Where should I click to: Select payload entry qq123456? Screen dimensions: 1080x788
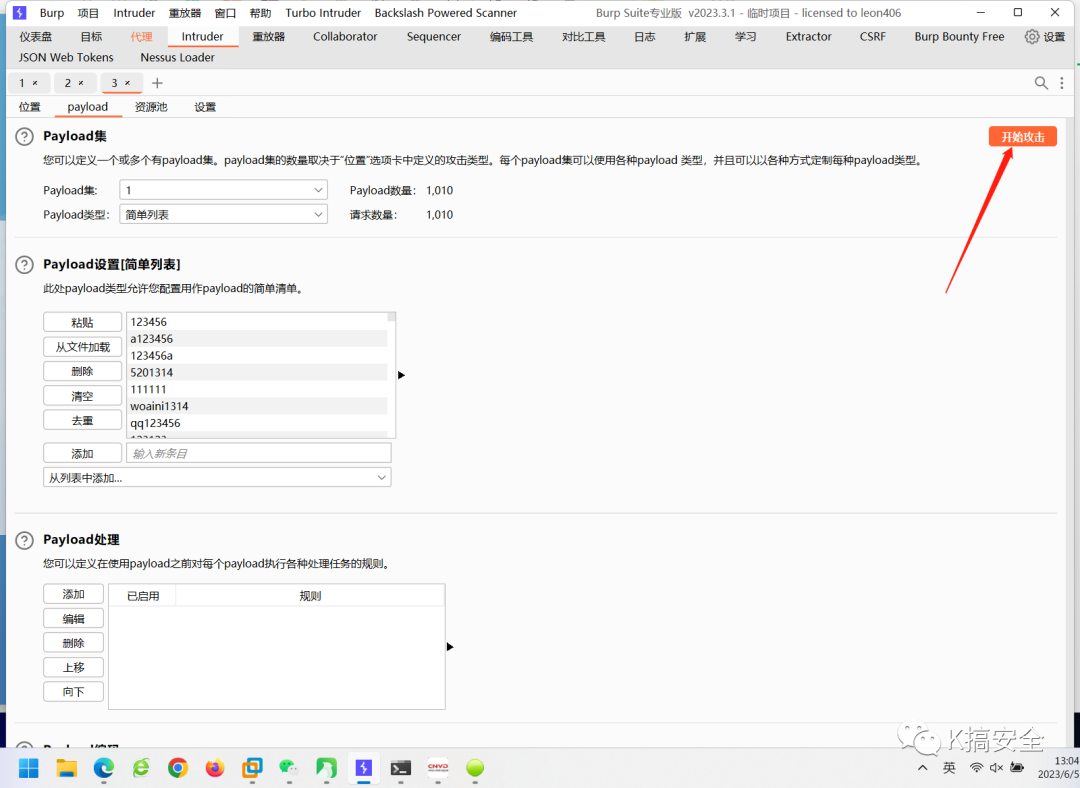tap(258, 423)
